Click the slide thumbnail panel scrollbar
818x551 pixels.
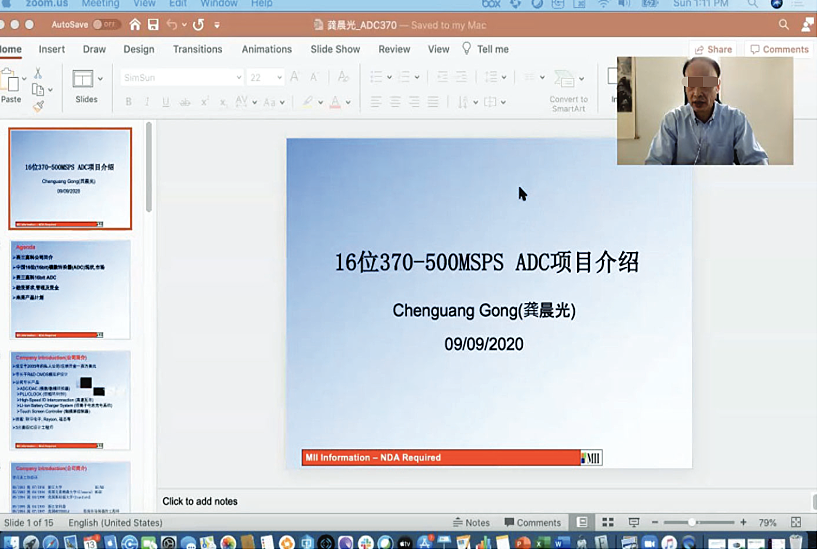coord(149,167)
